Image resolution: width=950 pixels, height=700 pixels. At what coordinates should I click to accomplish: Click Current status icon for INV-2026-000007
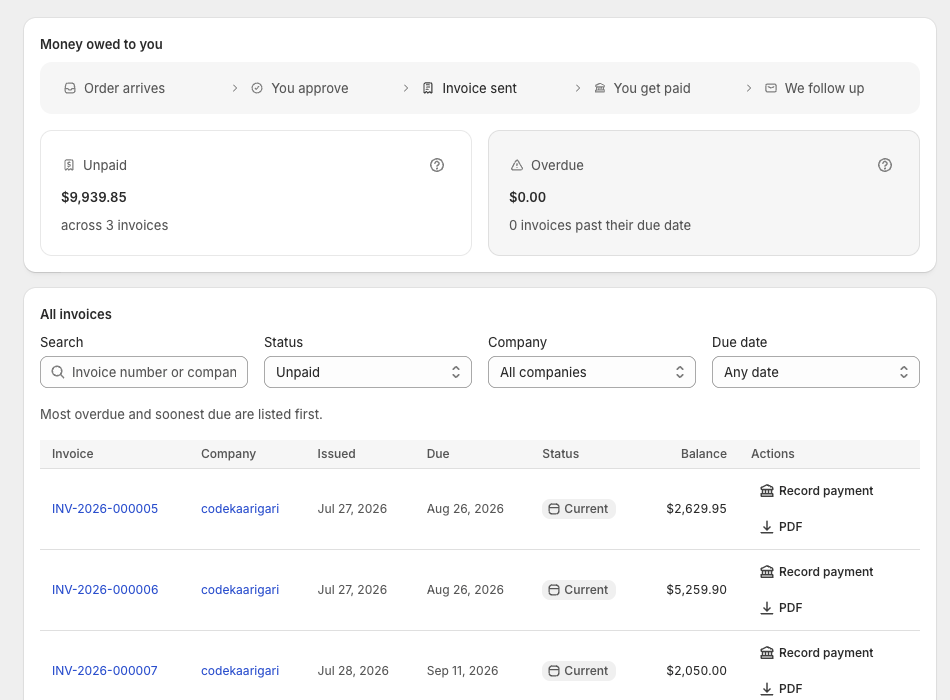[554, 671]
